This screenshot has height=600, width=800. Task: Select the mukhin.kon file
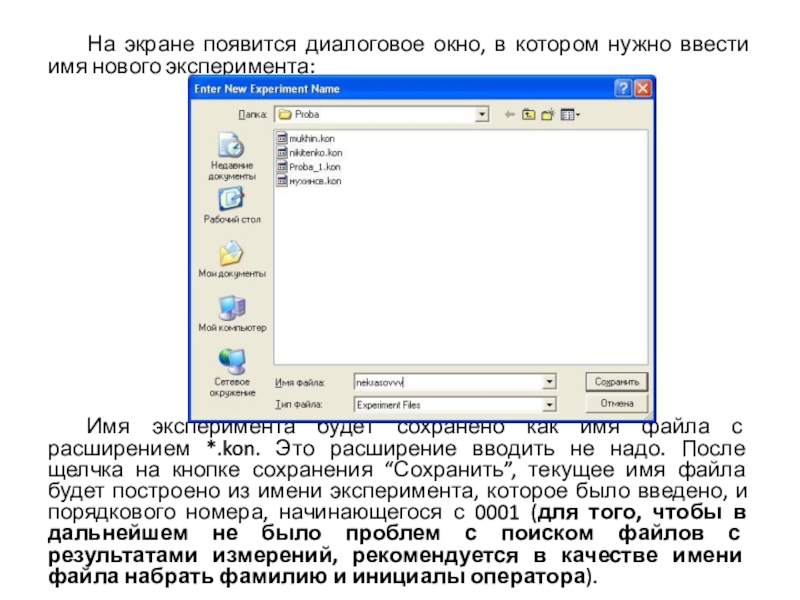306,138
